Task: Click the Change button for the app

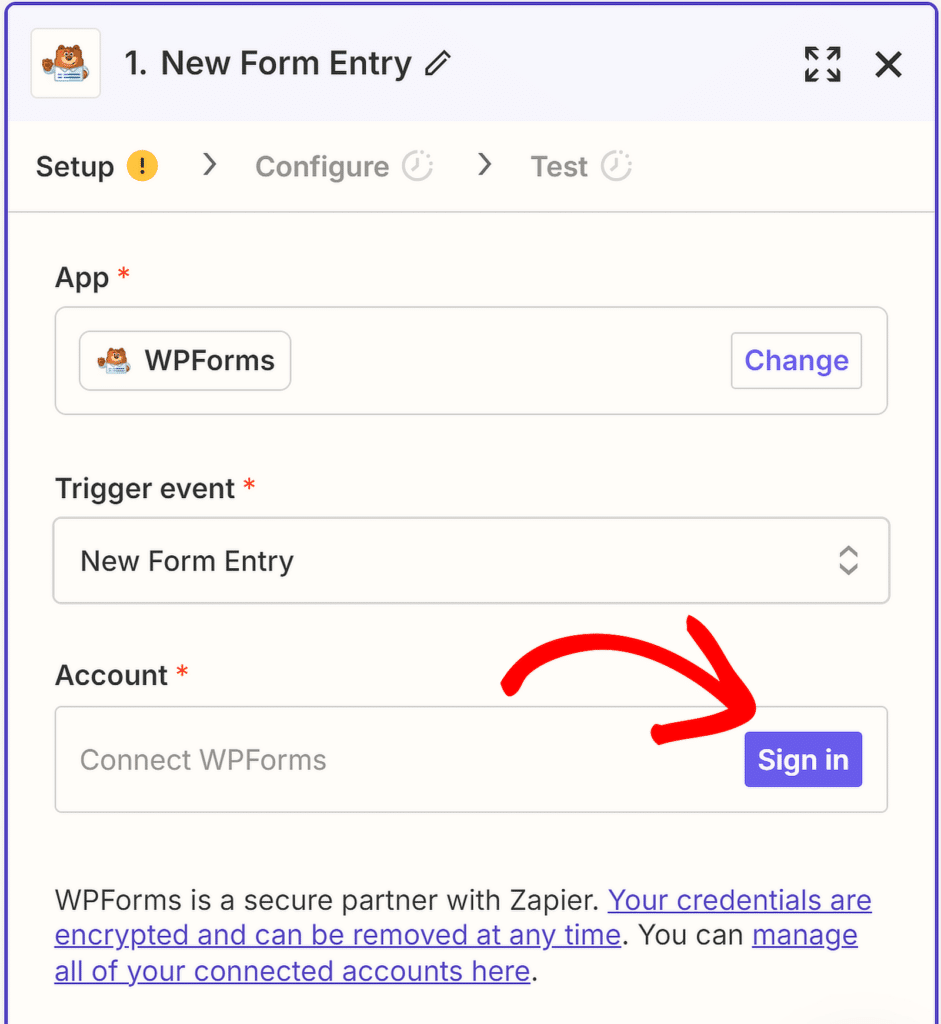Action: tap(796, 361)
